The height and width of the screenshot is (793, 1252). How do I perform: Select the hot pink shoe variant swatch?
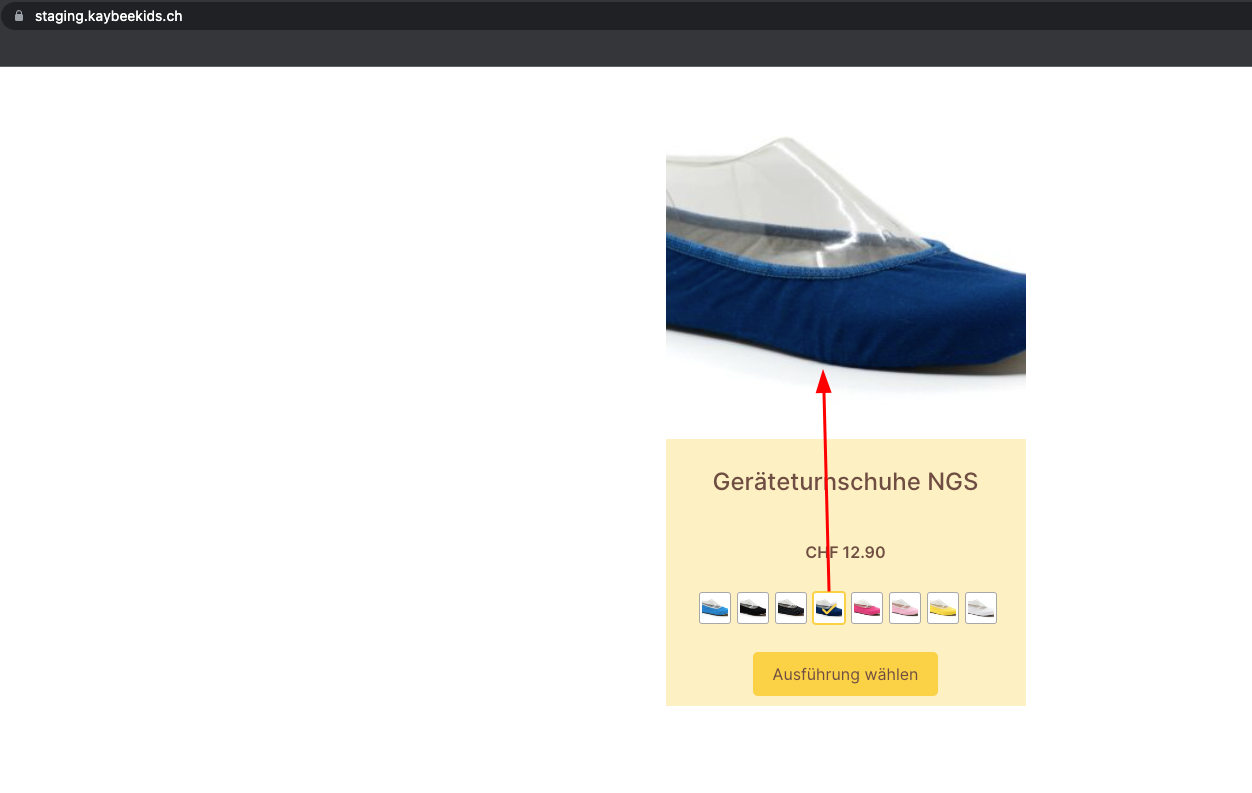pos(867,608)
